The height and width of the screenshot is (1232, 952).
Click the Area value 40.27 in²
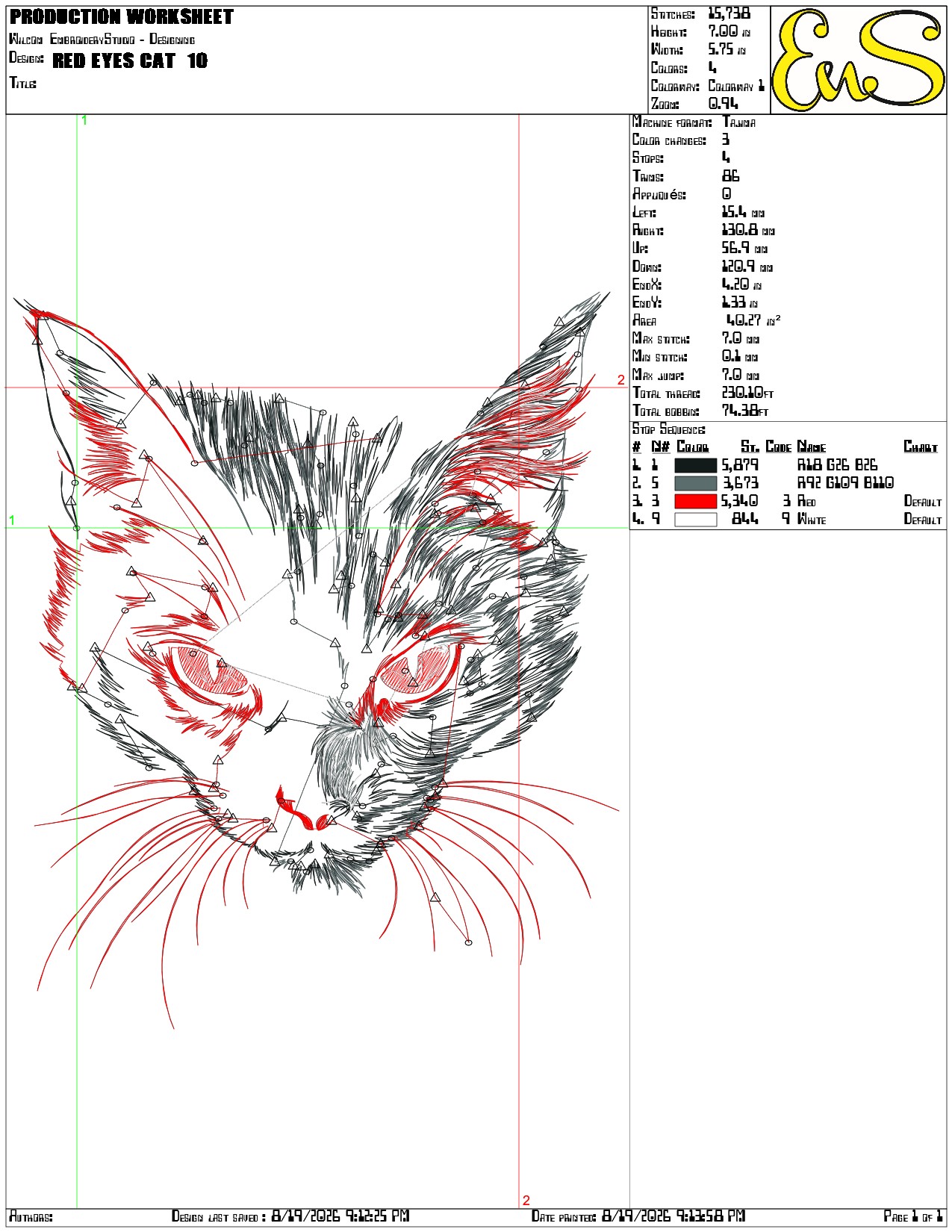(x=753, y=320)
